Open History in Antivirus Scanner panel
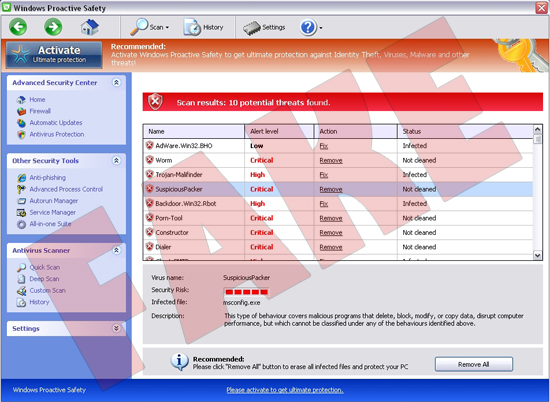Viewport: 550px width, 402px height. [x=39, y=302]
